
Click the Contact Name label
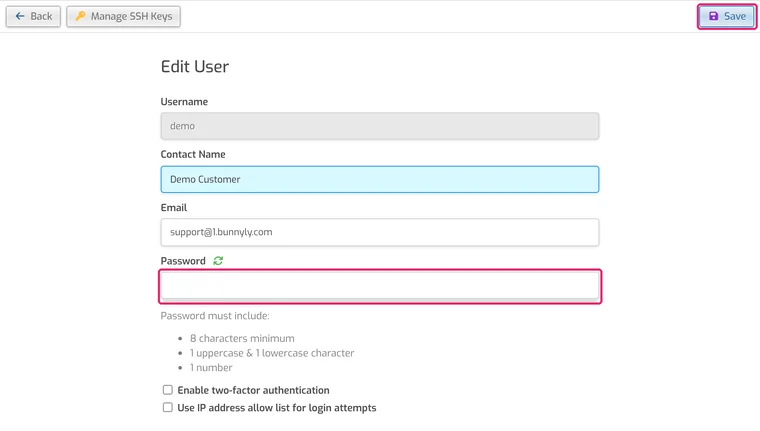(193, 155)
